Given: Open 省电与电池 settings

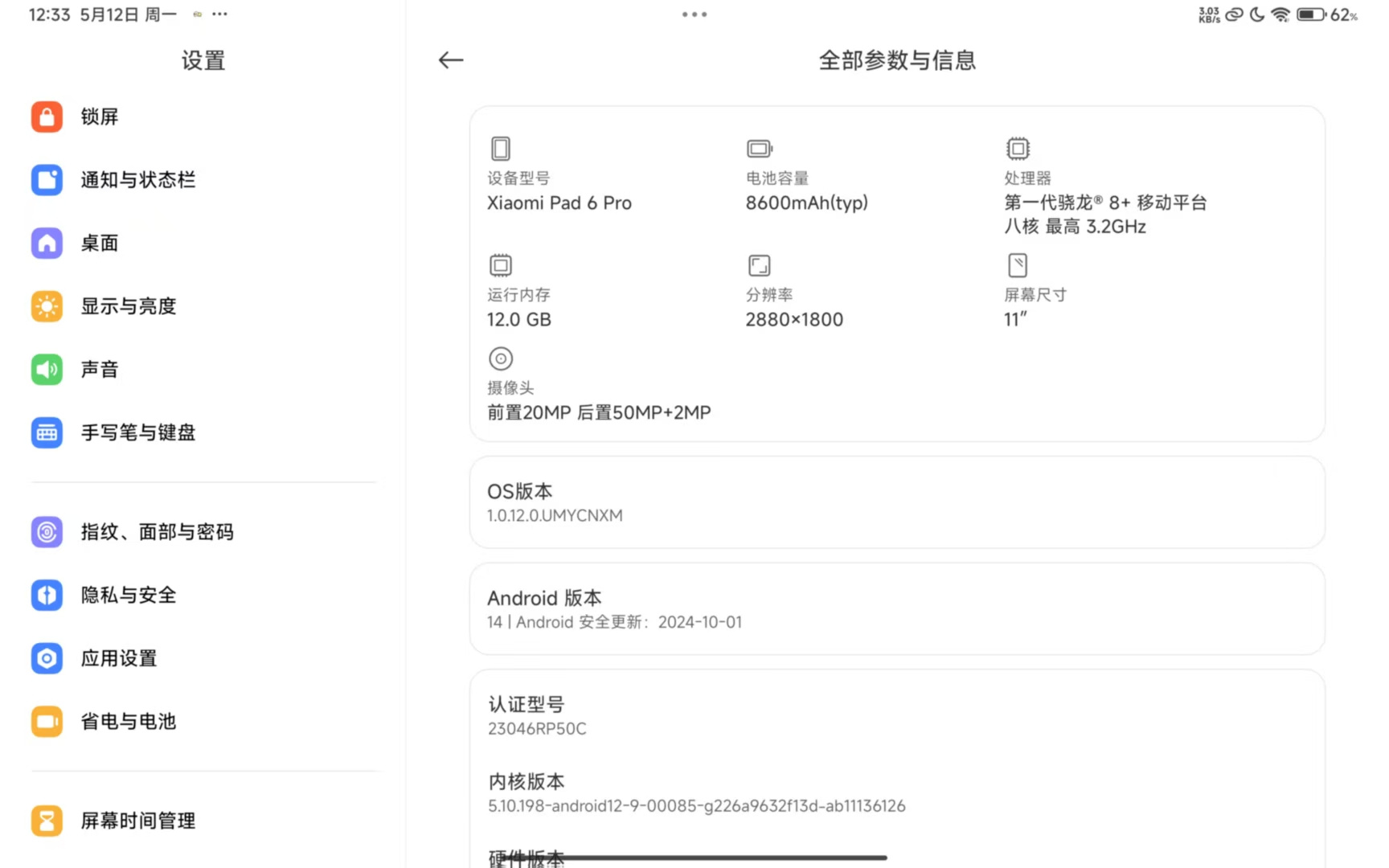Looking at the screenshot, I should coord(203,722).
